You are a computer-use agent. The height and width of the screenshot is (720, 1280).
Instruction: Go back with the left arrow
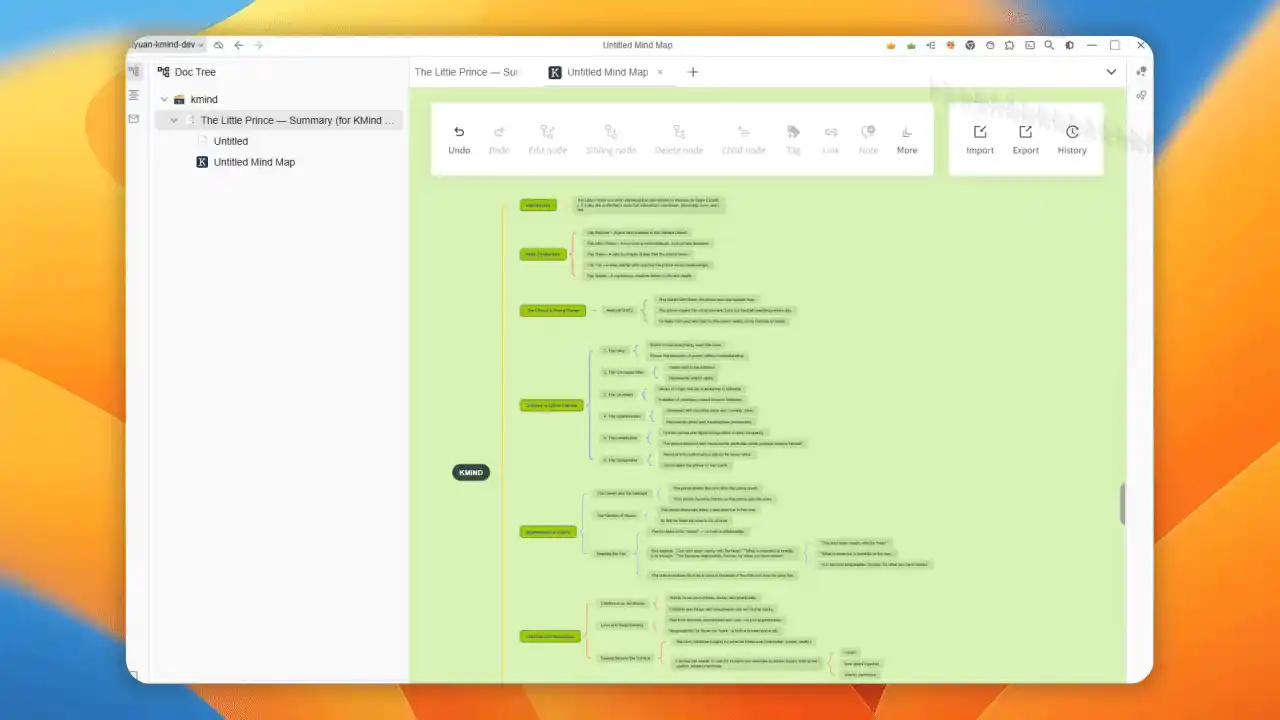pyautogui.click(x=239, y=45)
